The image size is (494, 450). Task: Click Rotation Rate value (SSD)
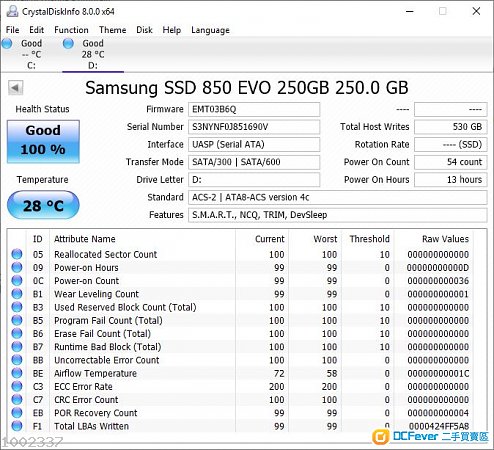451,144
